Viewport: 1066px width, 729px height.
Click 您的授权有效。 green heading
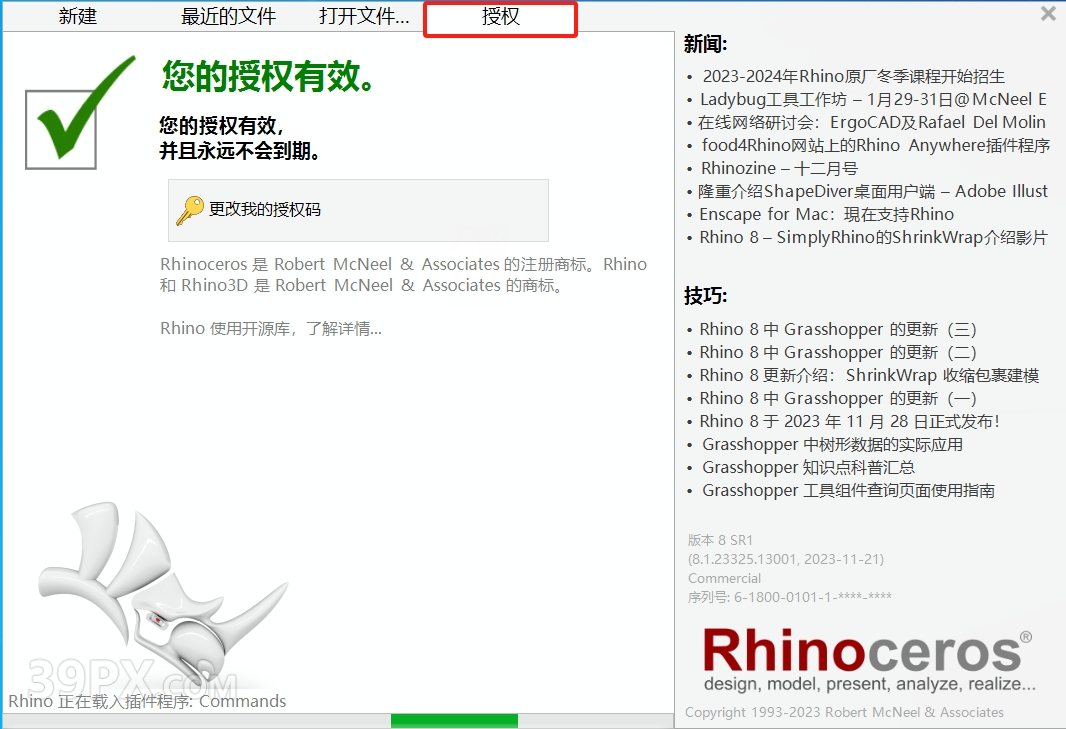(x=268, y=76)
